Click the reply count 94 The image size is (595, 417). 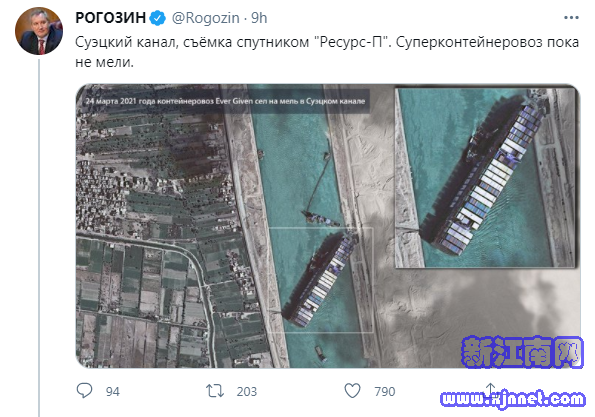(x=113, y=392)
